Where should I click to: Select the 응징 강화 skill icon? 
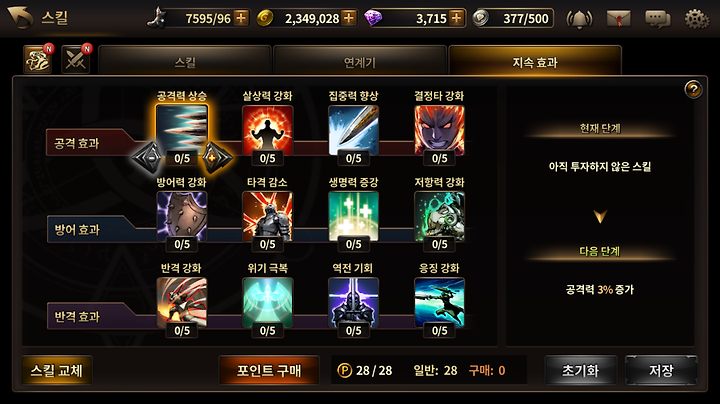pos(439,303)
